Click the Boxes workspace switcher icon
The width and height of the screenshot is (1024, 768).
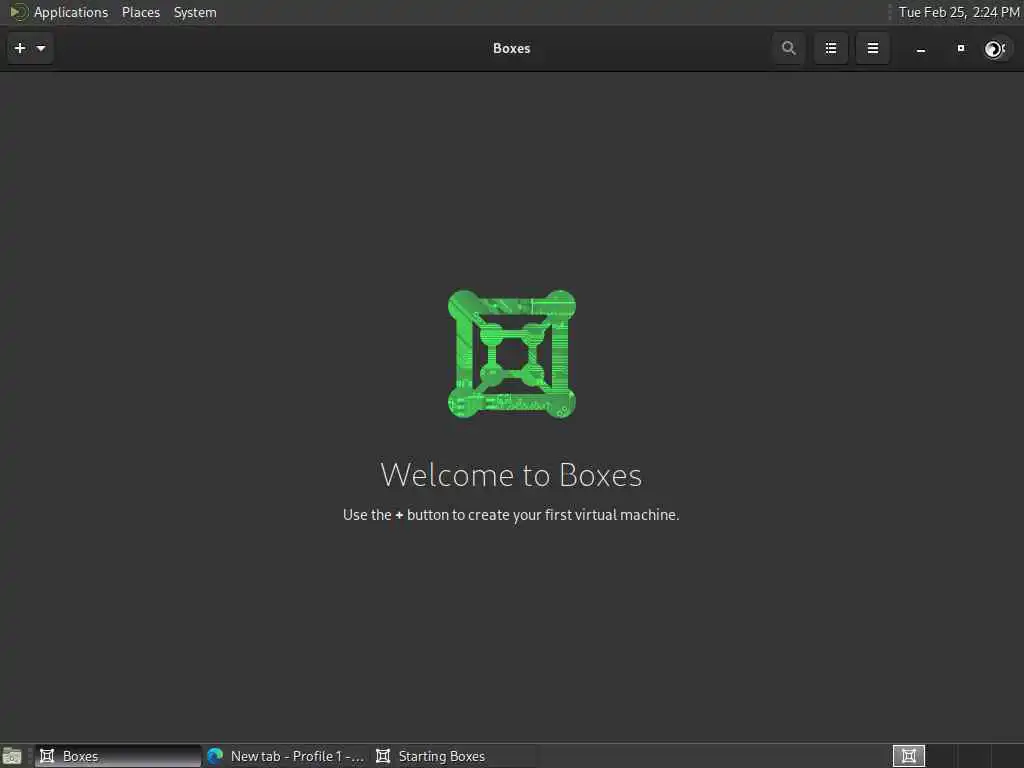tap(908, 756)
